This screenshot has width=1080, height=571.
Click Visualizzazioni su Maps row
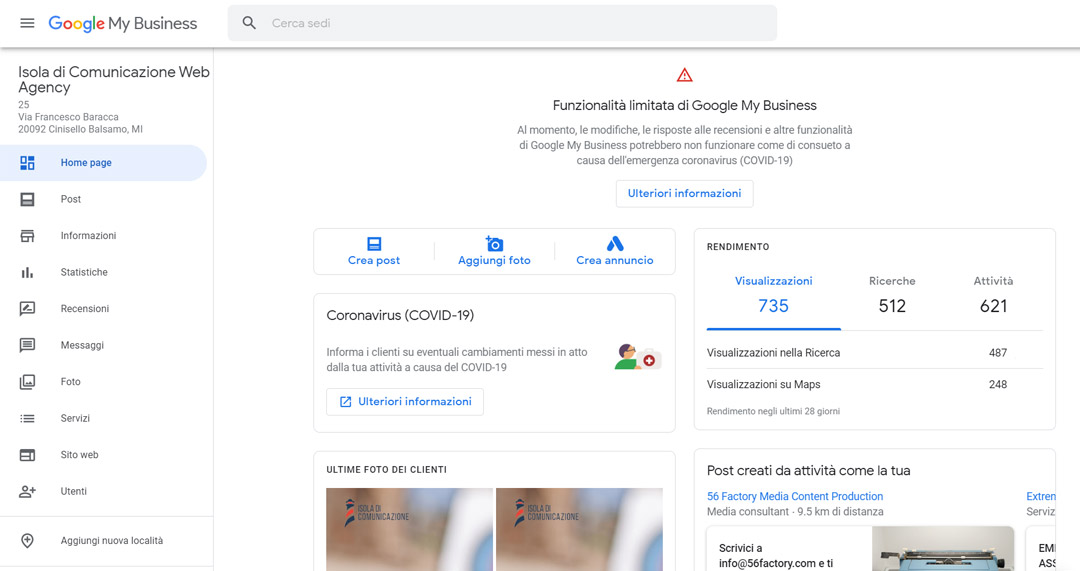click(875, 384)
